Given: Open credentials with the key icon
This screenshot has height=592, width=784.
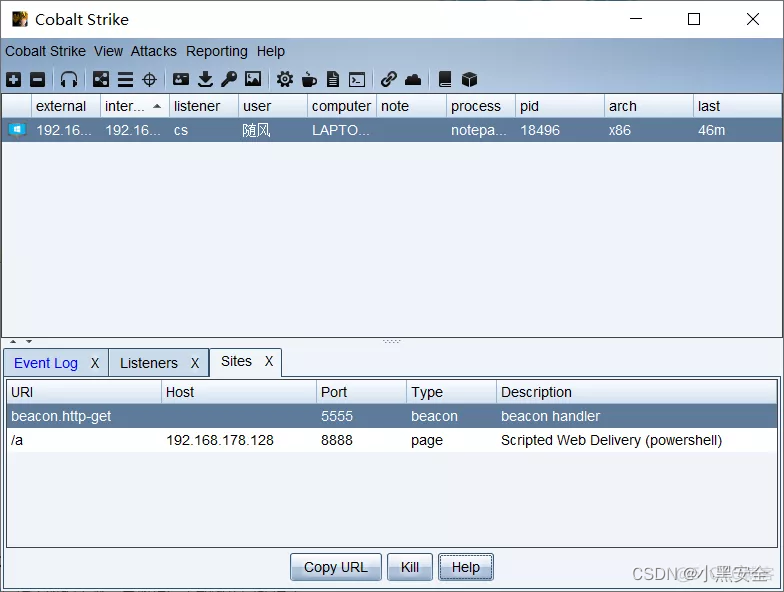Looking at the screenshot, I should pyautogui.click(x=229, y=80).
